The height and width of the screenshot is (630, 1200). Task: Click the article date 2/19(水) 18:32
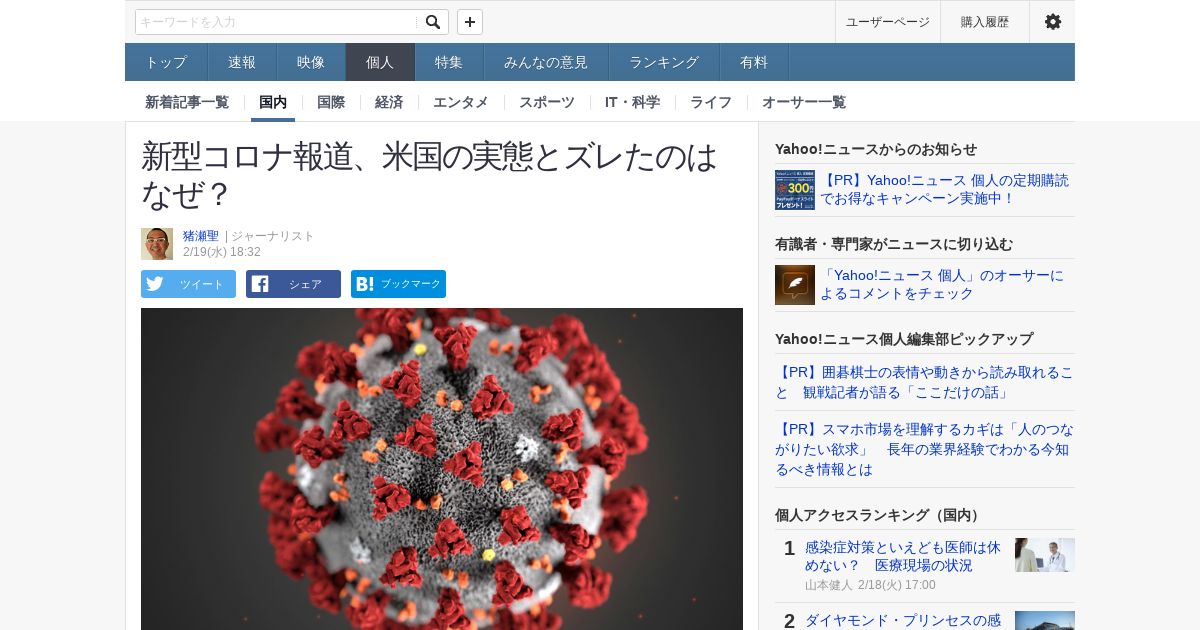pyautogui.click(x=222, y=252)
